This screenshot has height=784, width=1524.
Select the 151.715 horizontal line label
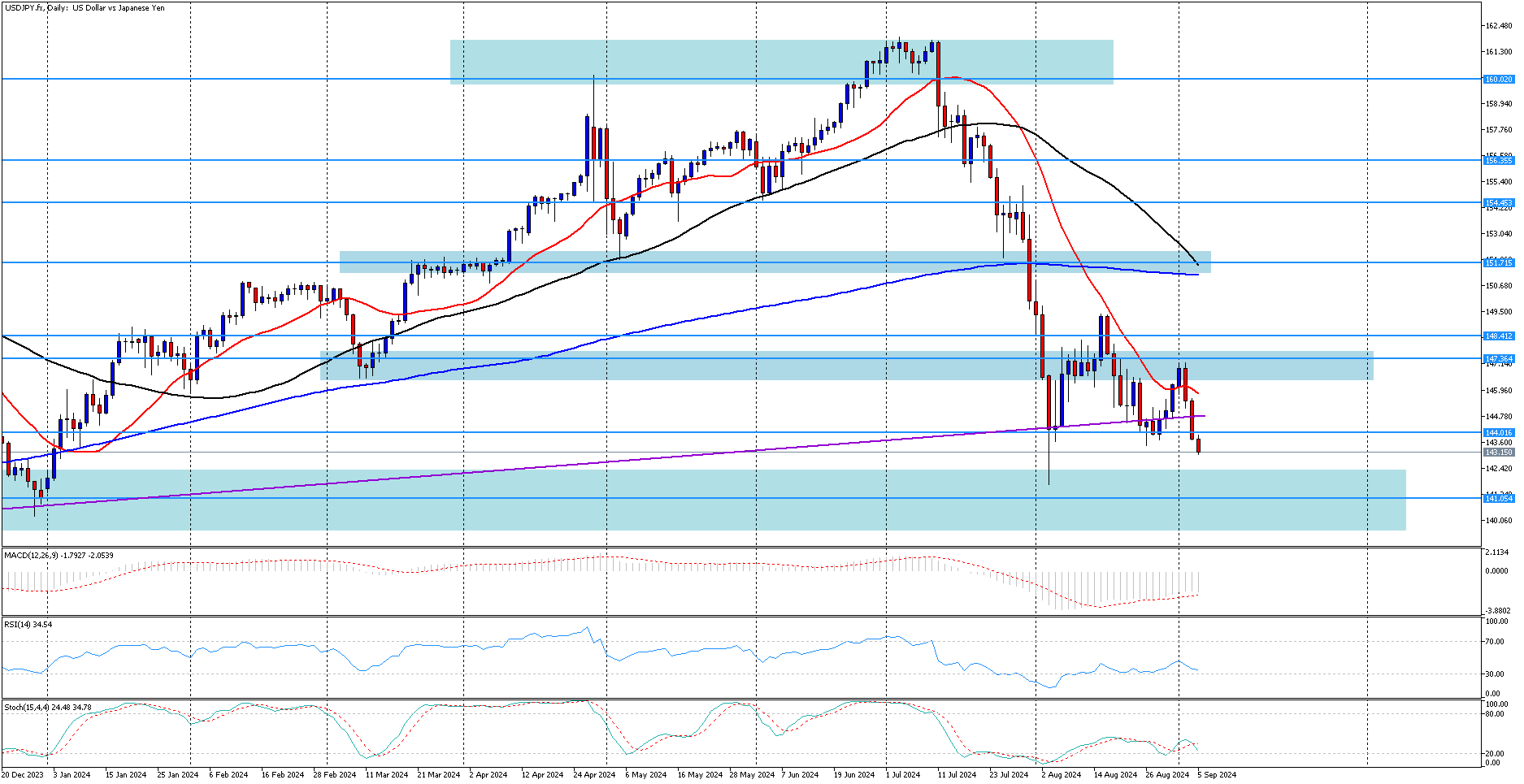tap(1498, 262)
